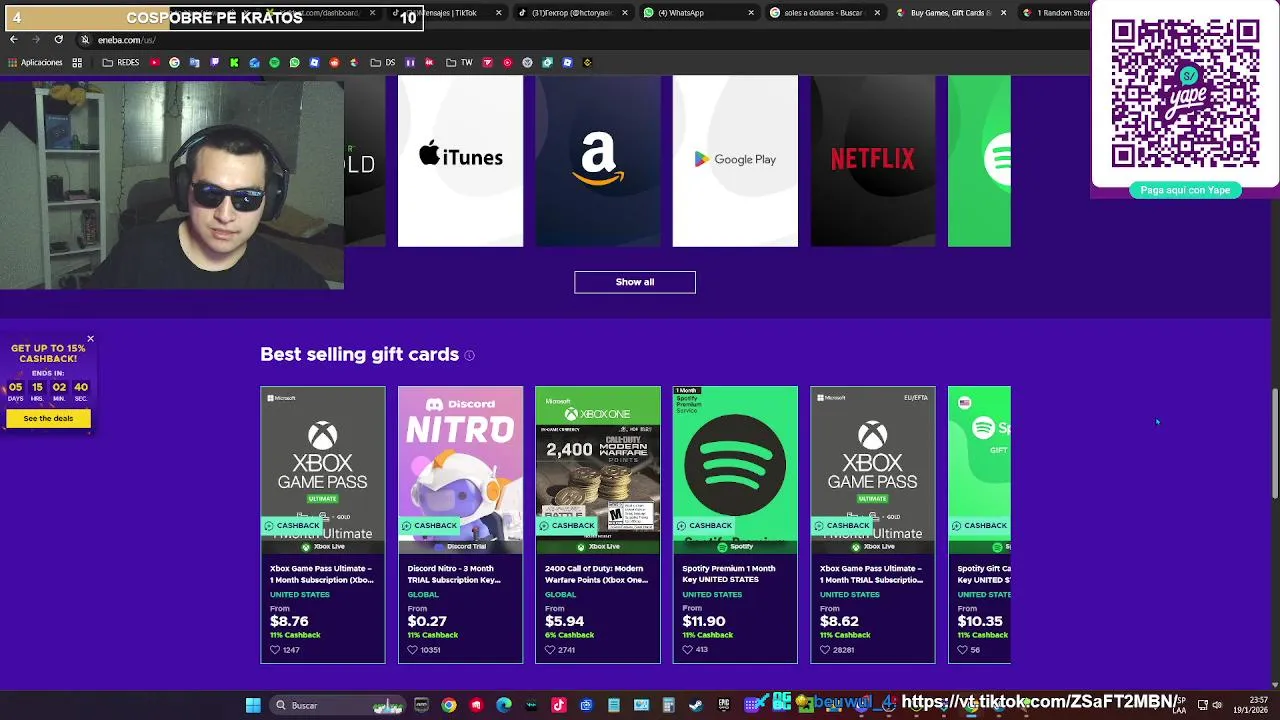Reload the Eneba page

(x=58, y=39)
